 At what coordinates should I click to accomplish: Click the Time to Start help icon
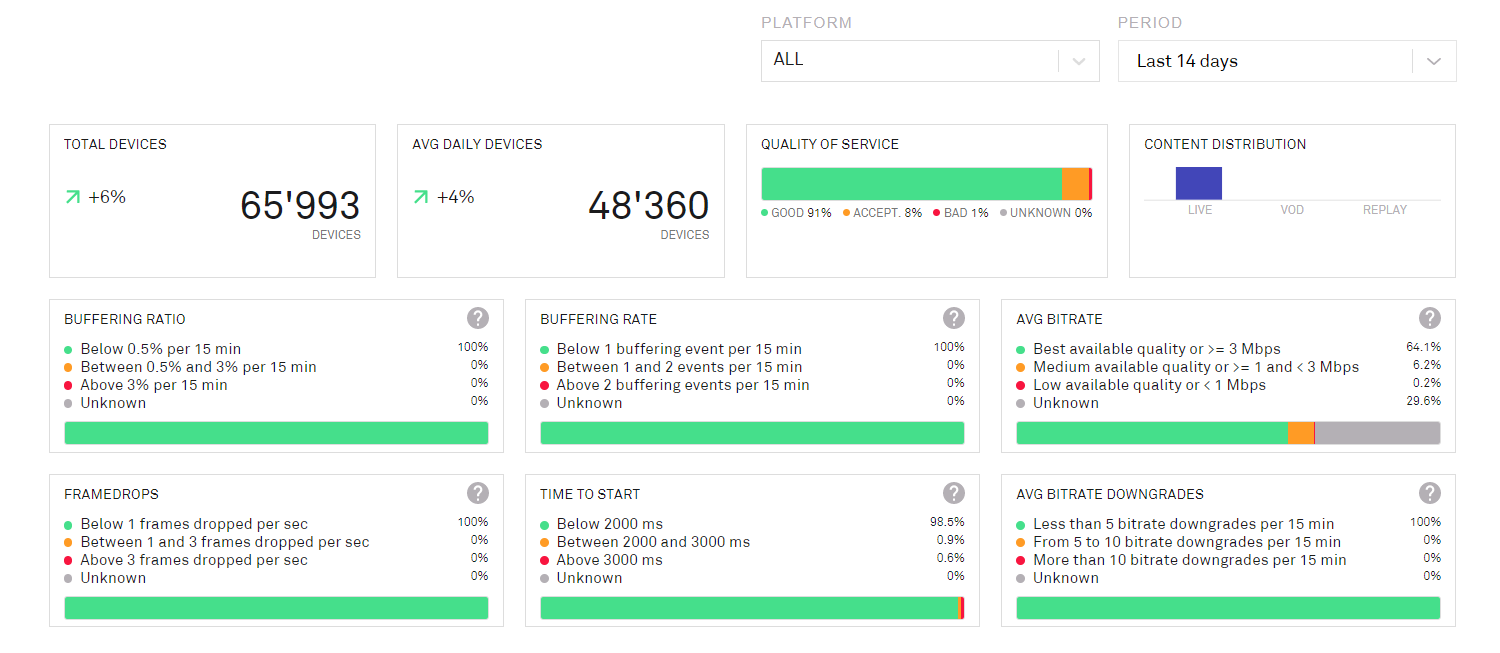954,493
